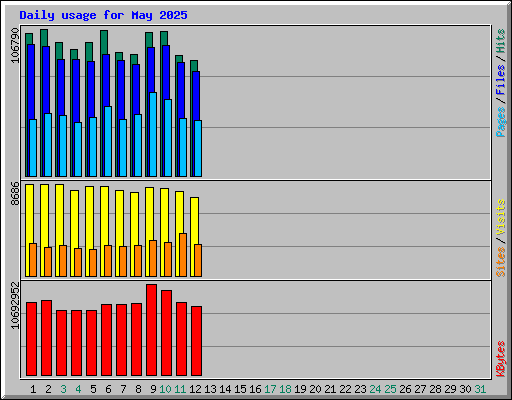This screenshot has height=400, width=512.
Task: Click green day 11 on the x-axis
Action: [x=180, y=389]
